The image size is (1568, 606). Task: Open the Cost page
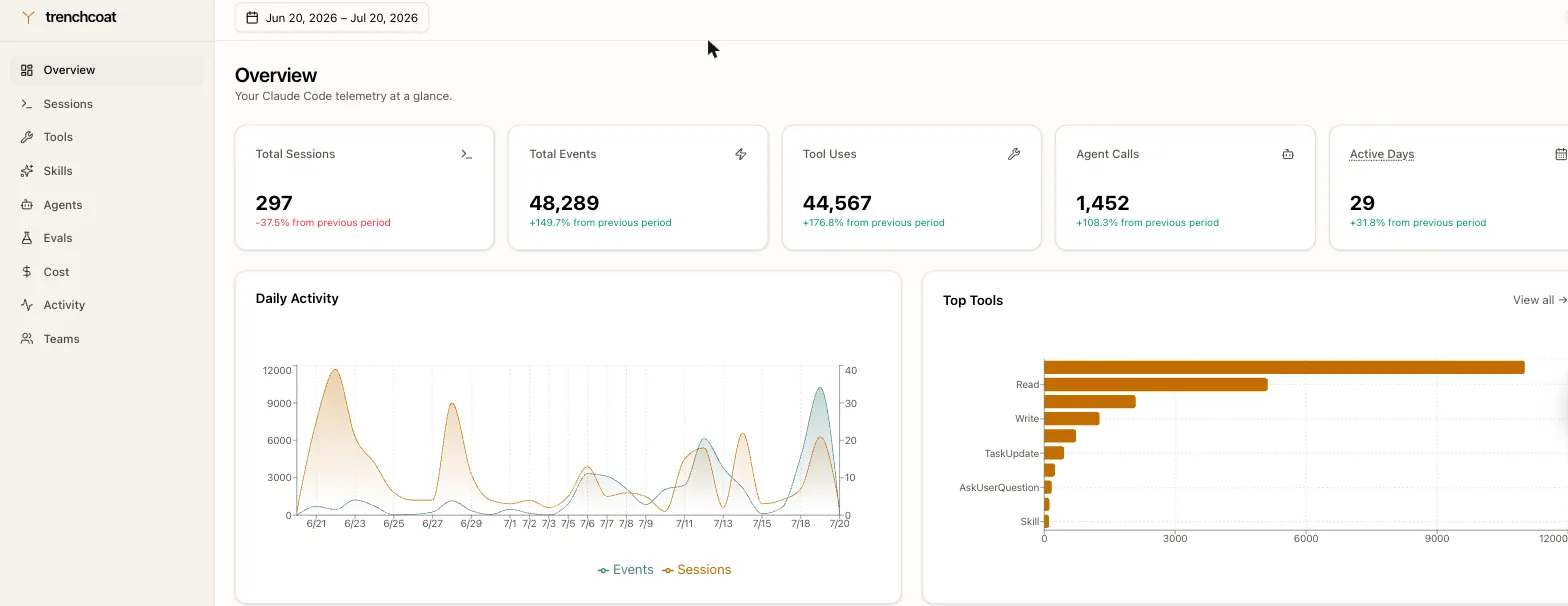(107, 272)
